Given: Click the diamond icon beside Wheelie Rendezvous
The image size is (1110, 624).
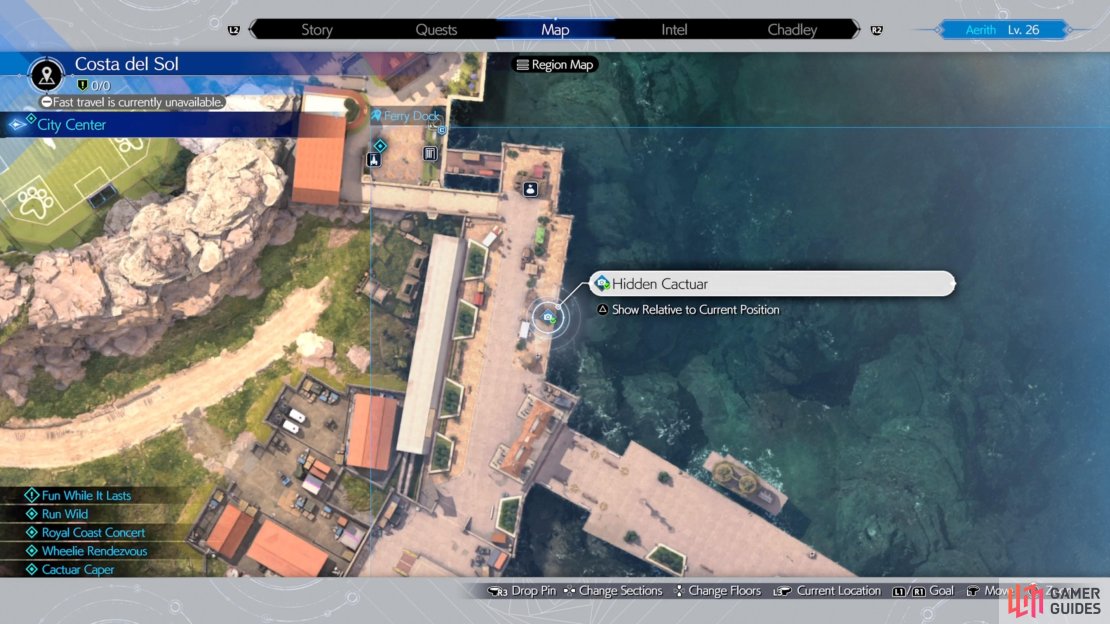Looking at the screenshot, I should coord(31,550).
